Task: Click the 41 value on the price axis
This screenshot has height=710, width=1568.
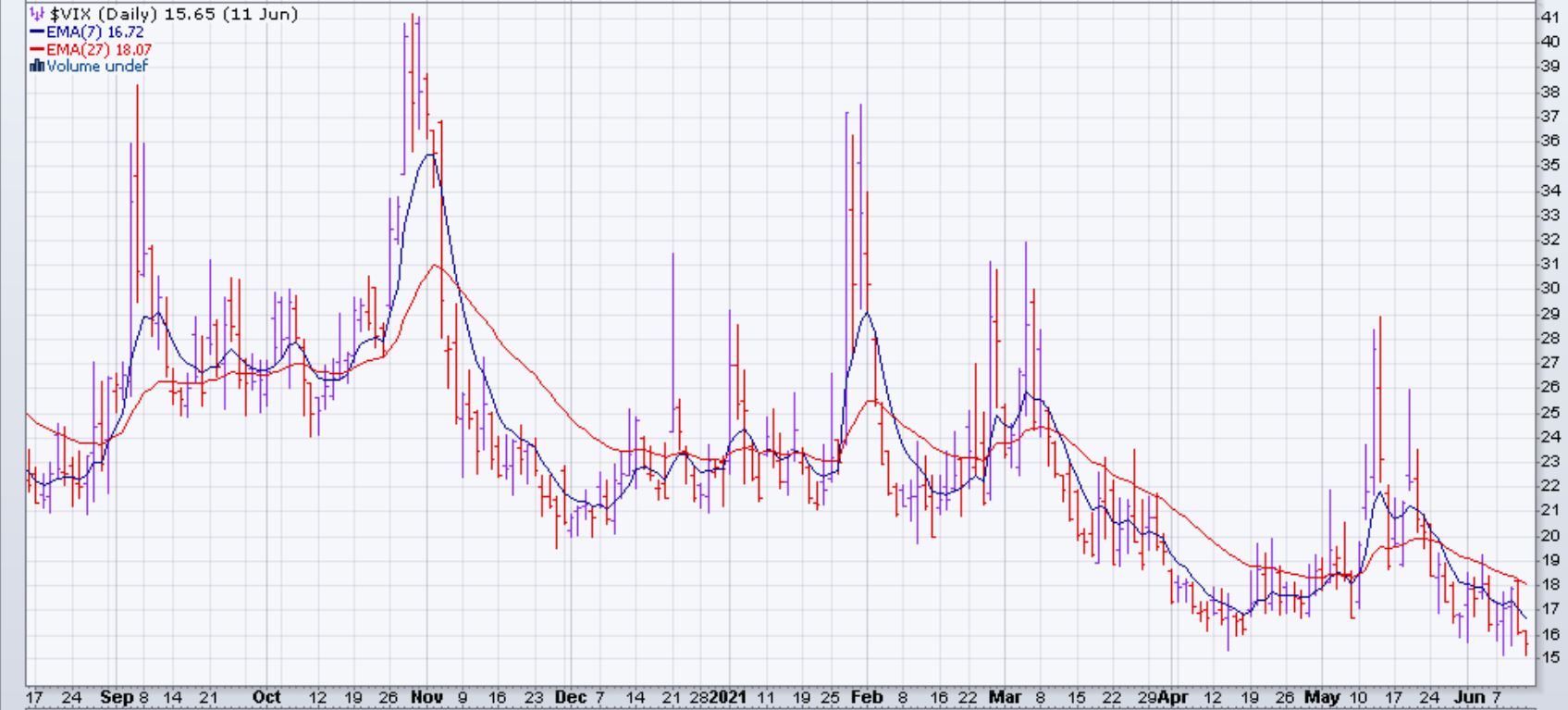Action: pyautogui.click(x=1549, y=17)
